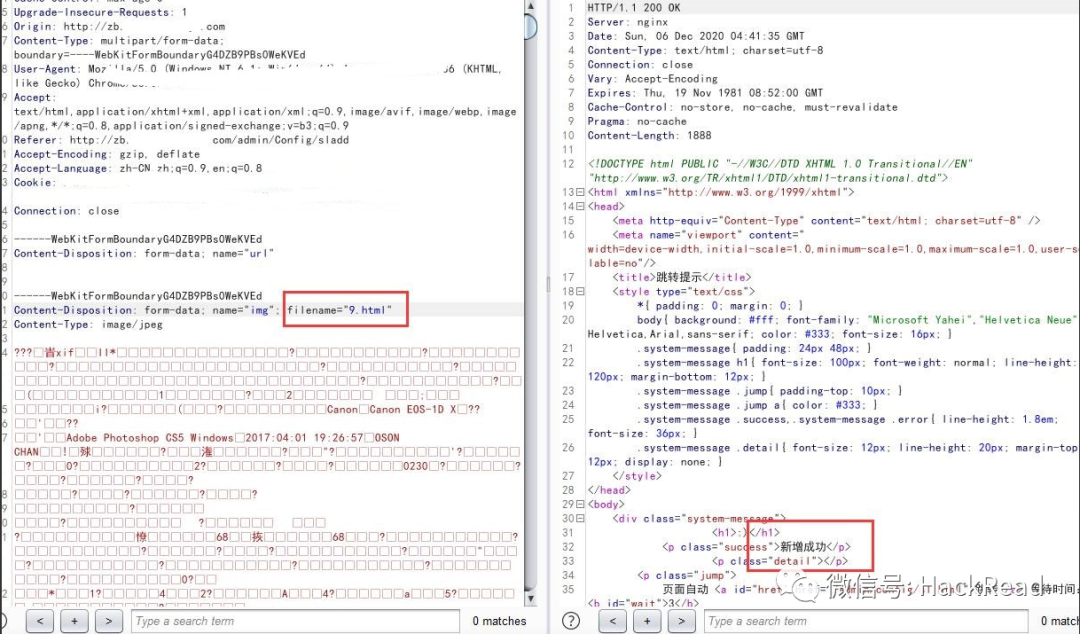The width and height of the screenshot is (1080, 634).
Task: Click the request 'Connection: close' header
Action: tap(66, 211)
